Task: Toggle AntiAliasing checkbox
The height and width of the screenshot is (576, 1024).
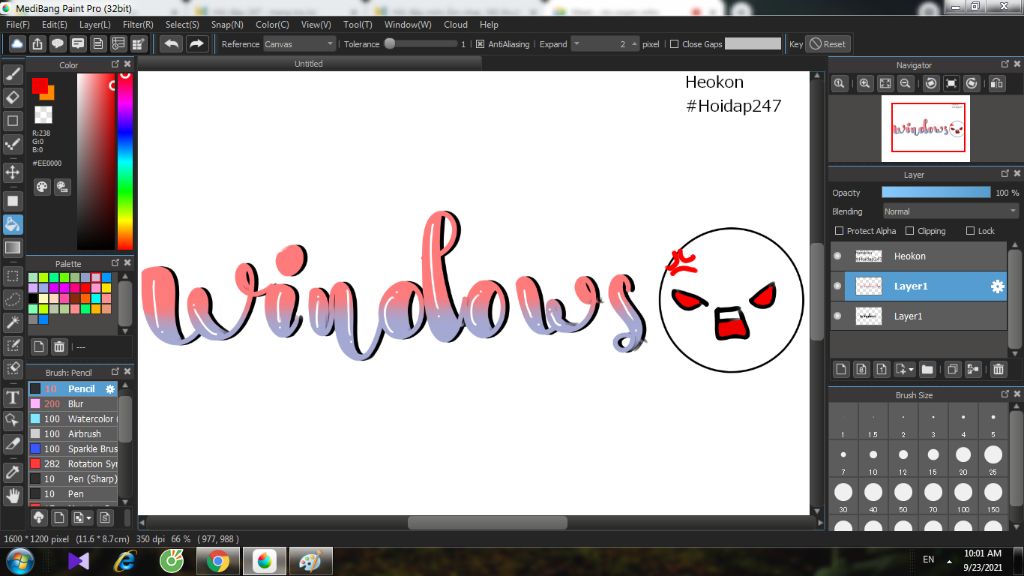Action: 480,44
